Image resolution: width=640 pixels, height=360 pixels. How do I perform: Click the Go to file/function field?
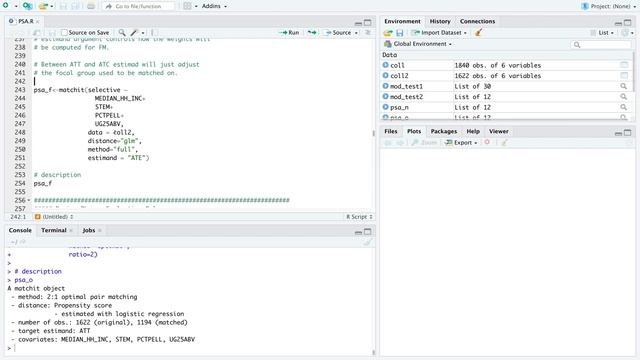coord(138,6)
